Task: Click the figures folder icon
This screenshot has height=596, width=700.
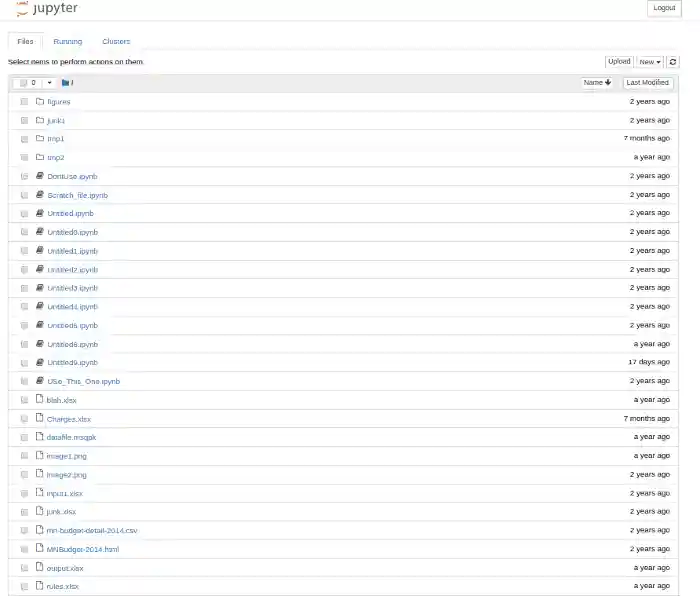Action: coord(40,101)
